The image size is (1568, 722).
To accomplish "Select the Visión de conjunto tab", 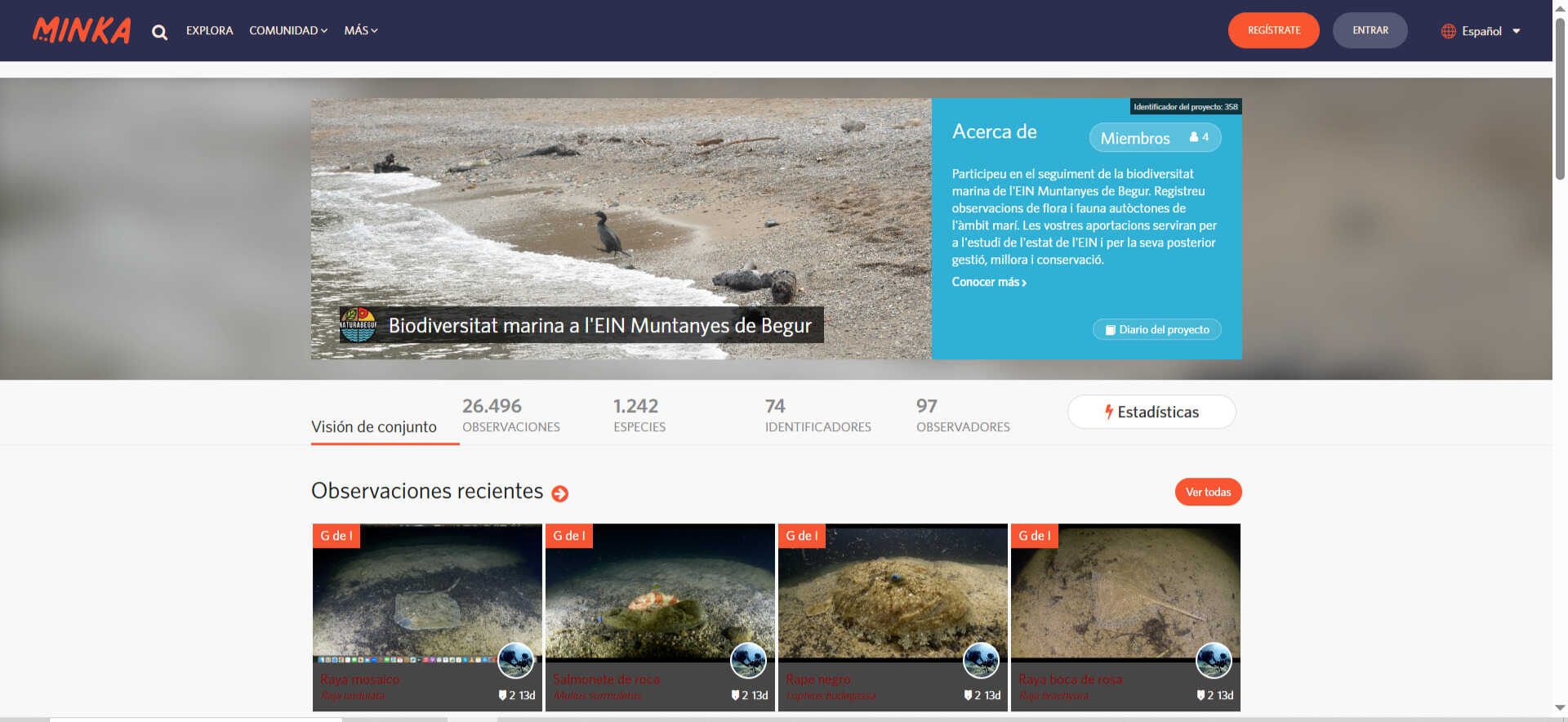I will point(374,426).
